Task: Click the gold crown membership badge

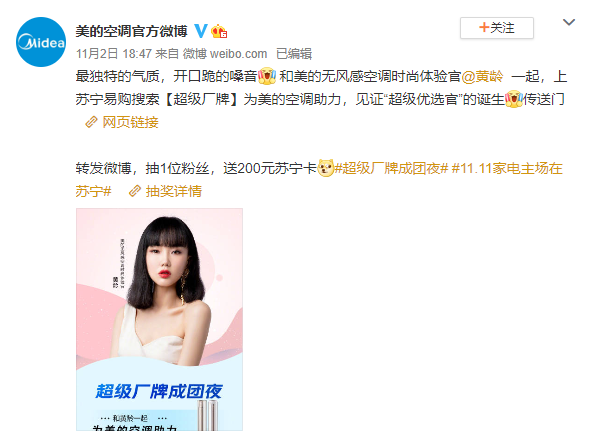Action: 219,31
